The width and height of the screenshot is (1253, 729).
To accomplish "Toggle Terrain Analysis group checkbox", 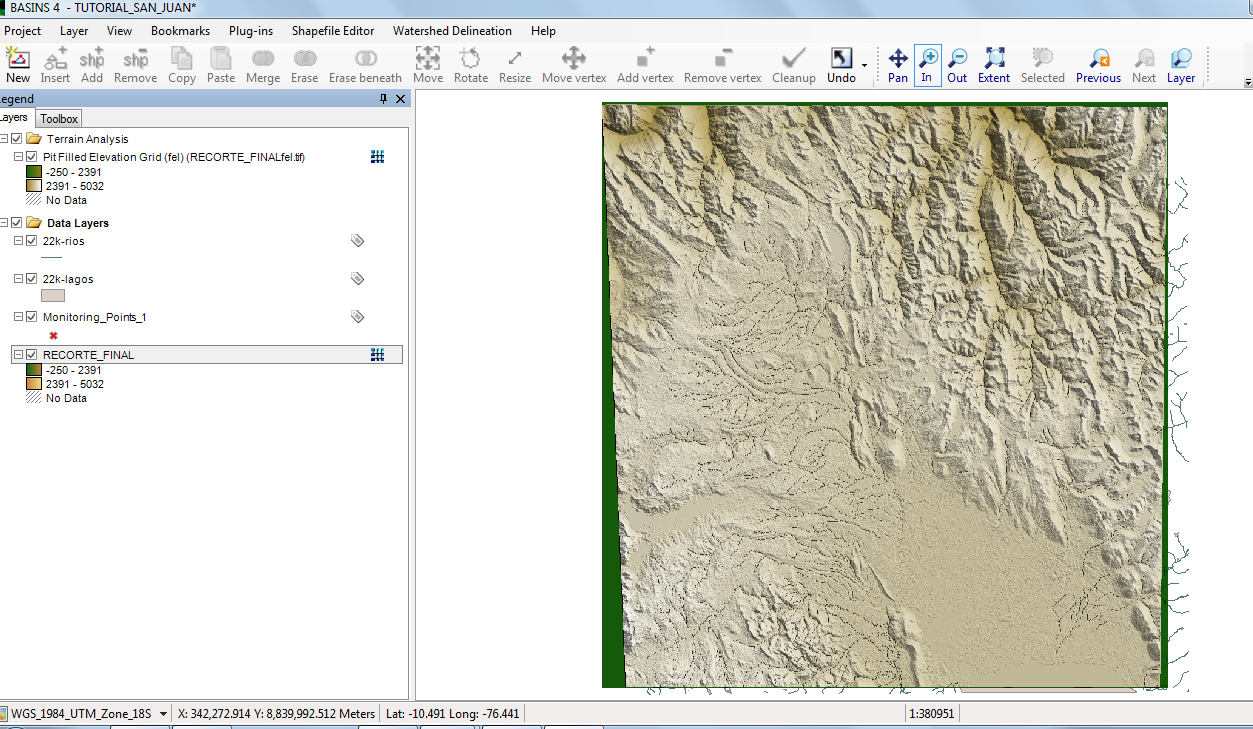I will point(17,139).
